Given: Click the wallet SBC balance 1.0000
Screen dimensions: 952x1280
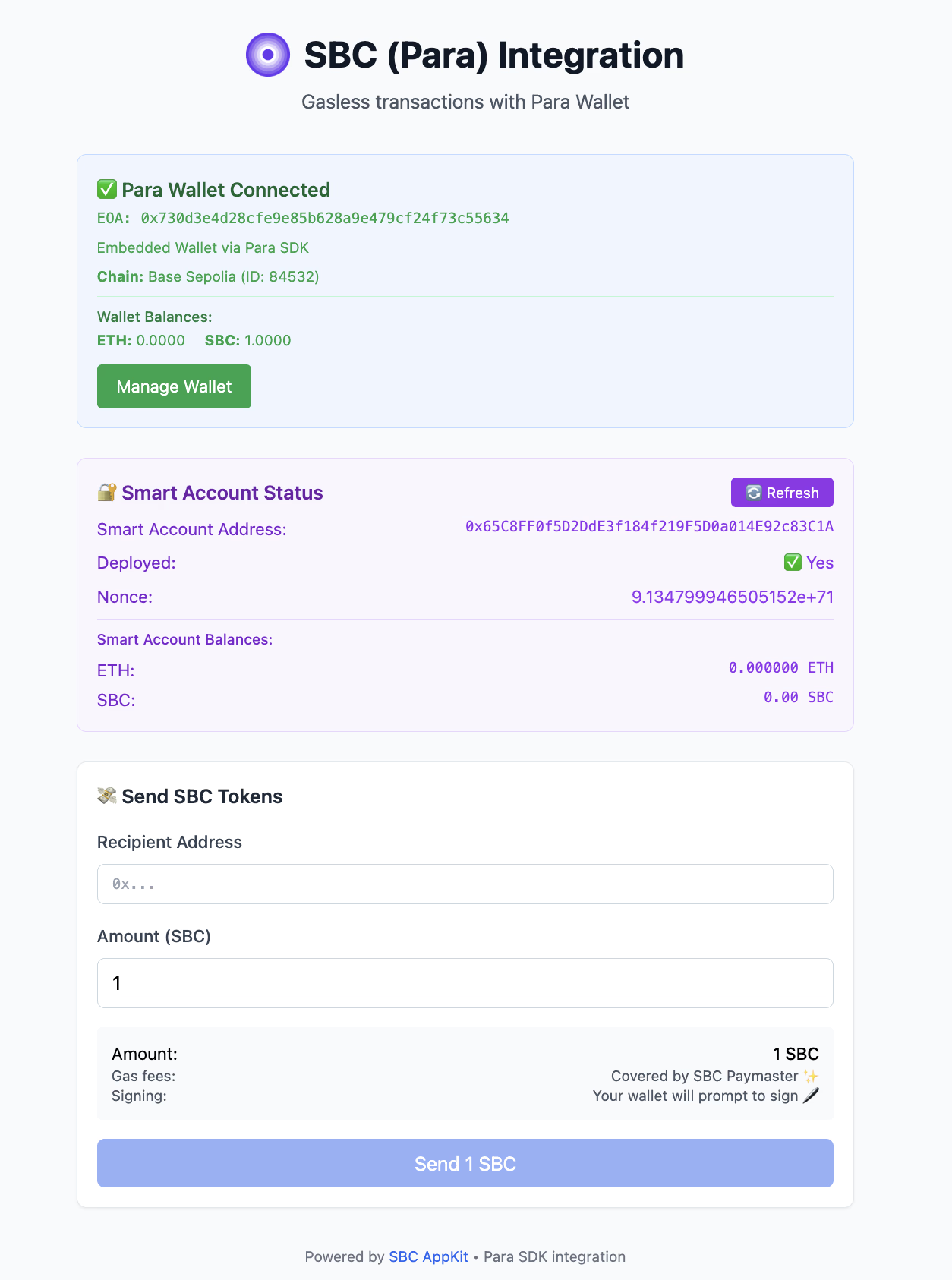Looking at the screenshot, I should click(x=267, y=340).
